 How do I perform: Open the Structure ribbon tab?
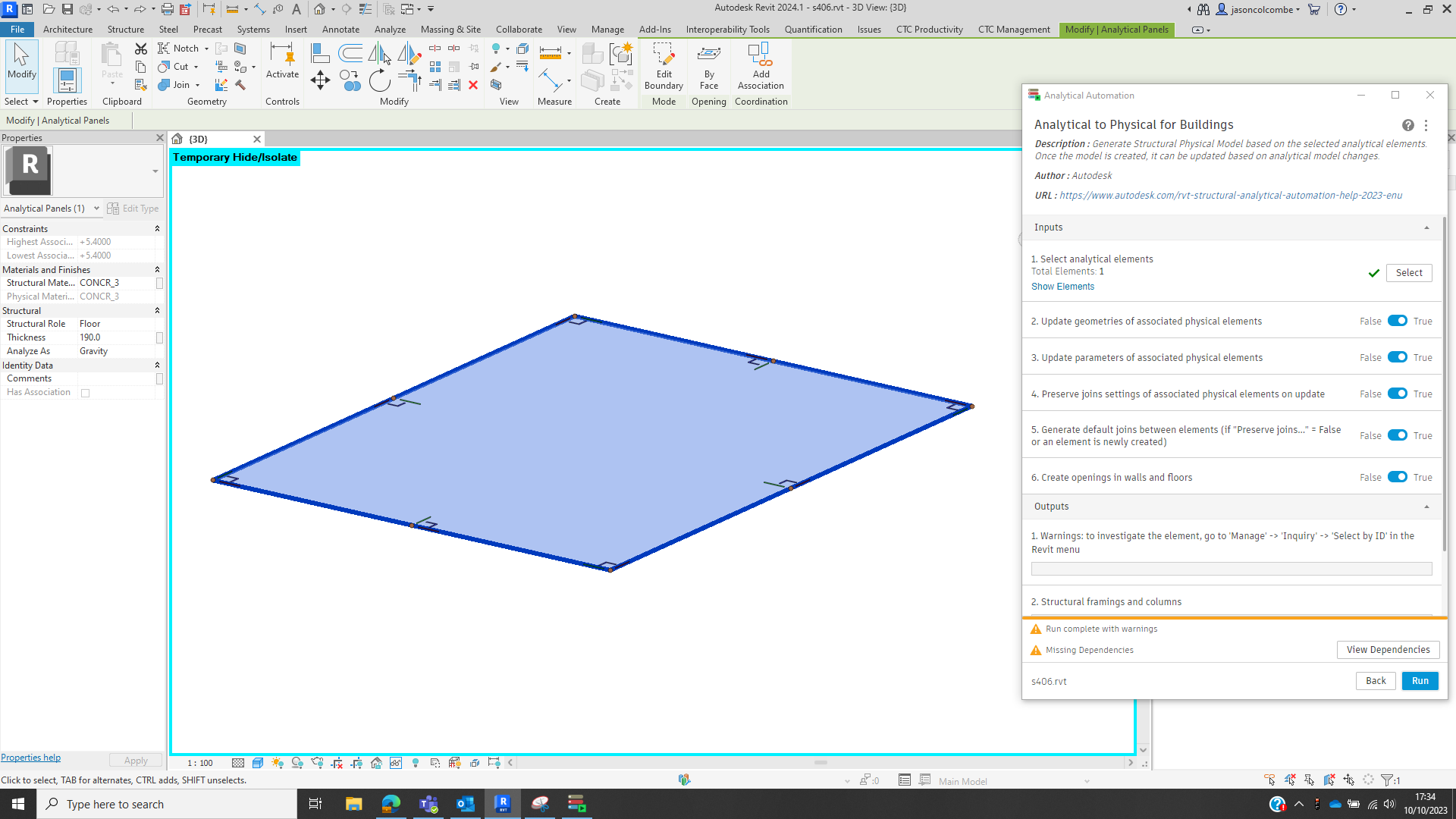click(126, 30)
